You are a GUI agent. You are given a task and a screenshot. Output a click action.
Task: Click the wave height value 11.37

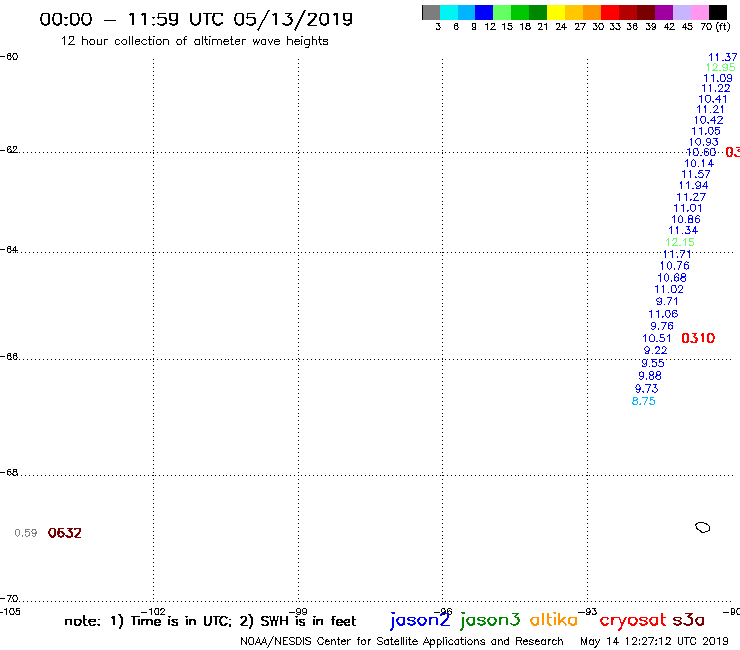(x=723, y=57)
